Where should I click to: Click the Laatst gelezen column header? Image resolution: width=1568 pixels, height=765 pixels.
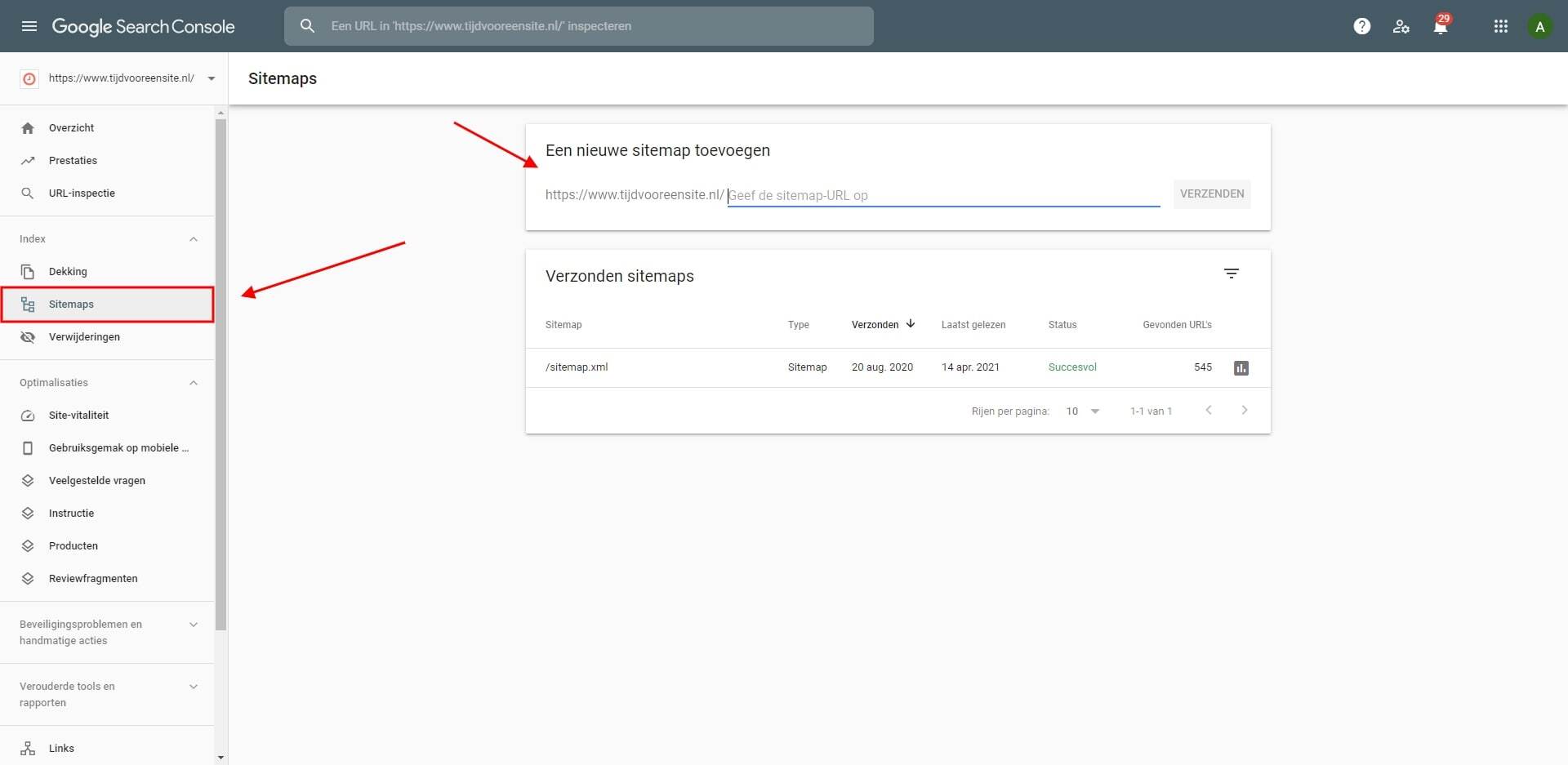973,325
